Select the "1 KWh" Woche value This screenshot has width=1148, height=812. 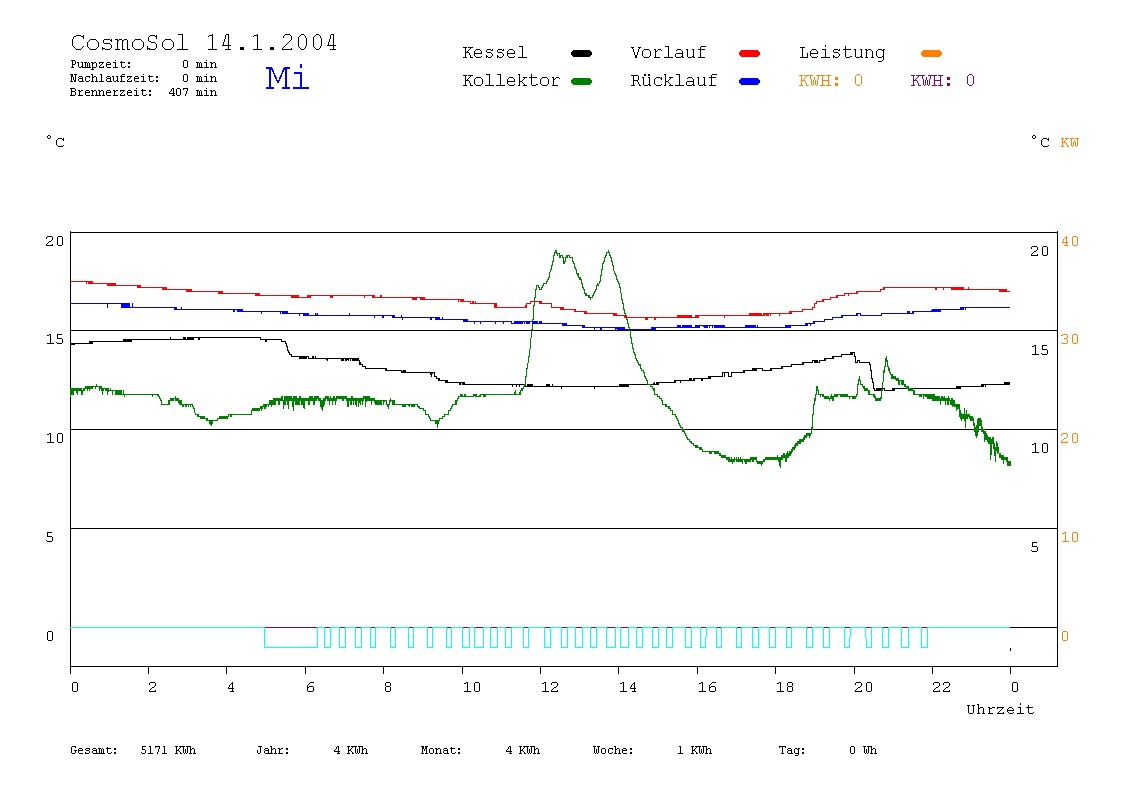(694, 750)
